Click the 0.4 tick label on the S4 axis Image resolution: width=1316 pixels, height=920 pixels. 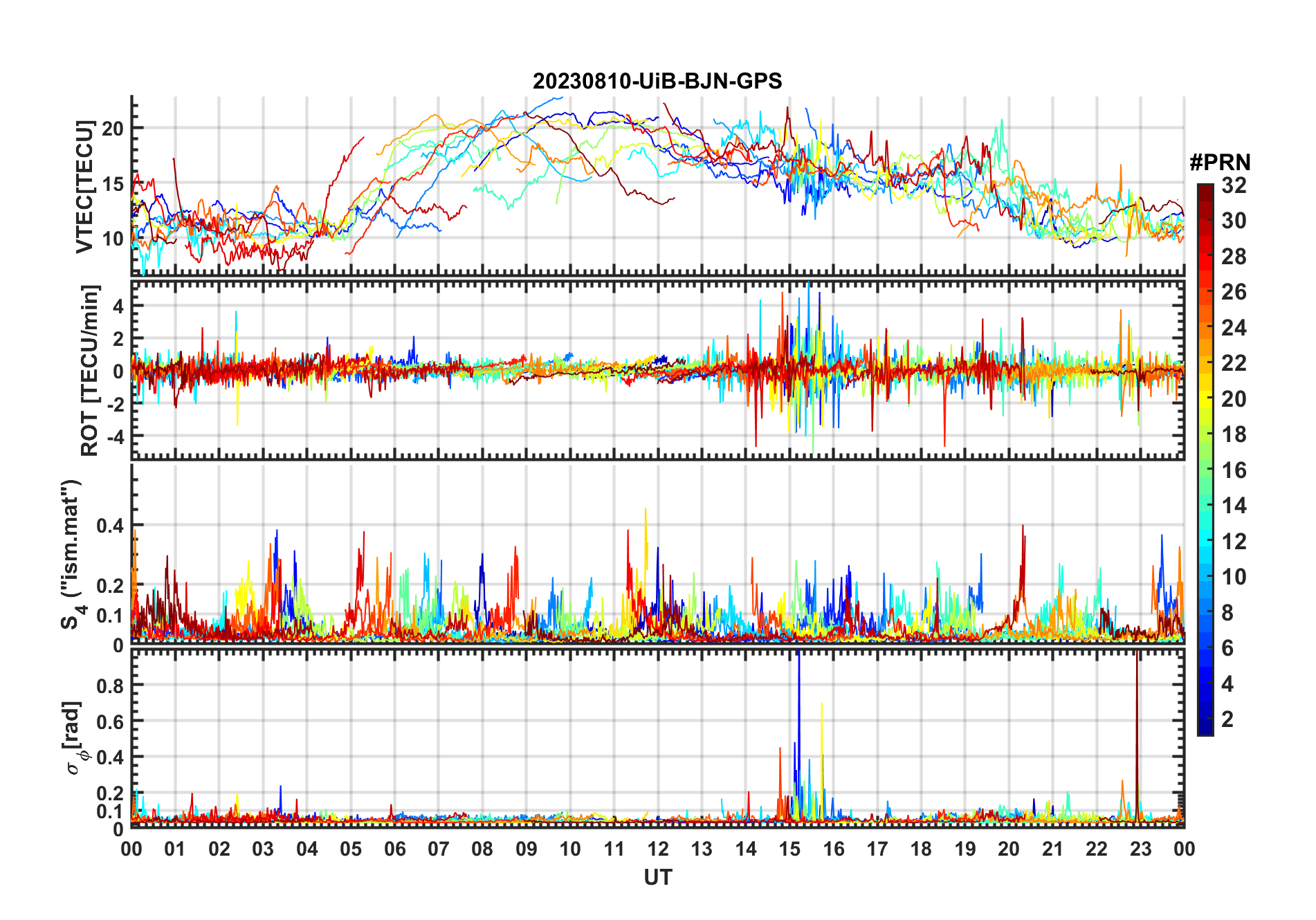pos(109,526)
